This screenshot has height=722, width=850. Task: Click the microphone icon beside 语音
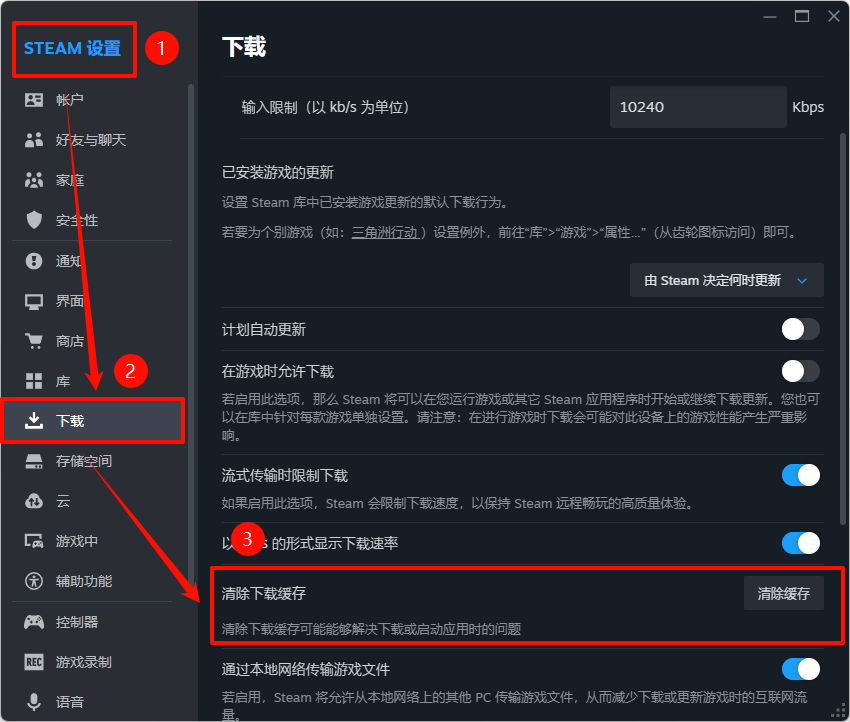pyautogui.click(x=34, y=702)
